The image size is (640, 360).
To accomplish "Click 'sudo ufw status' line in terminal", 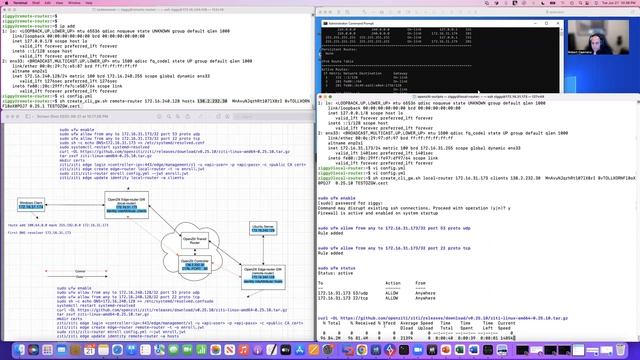I will point(336,268).
